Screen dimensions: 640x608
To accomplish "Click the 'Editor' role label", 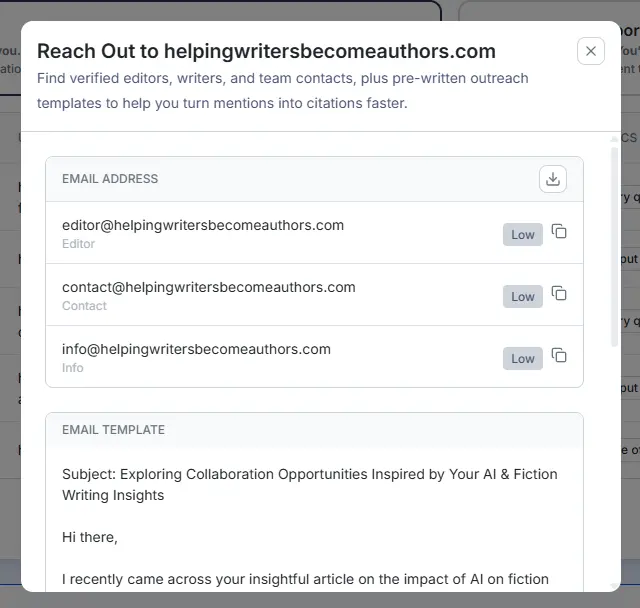I will 78,244.
